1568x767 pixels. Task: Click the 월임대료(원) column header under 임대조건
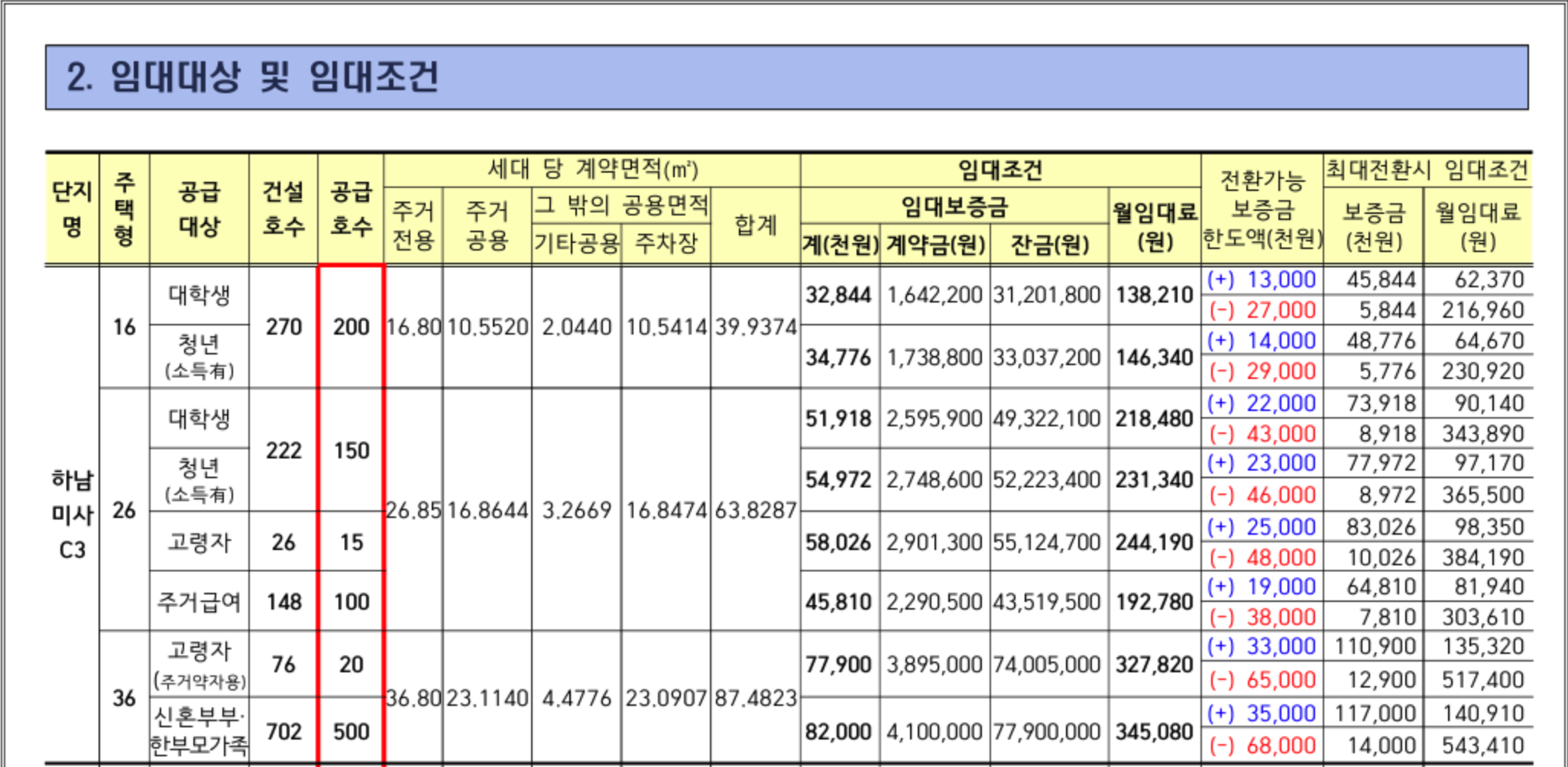click(1154, 226)
